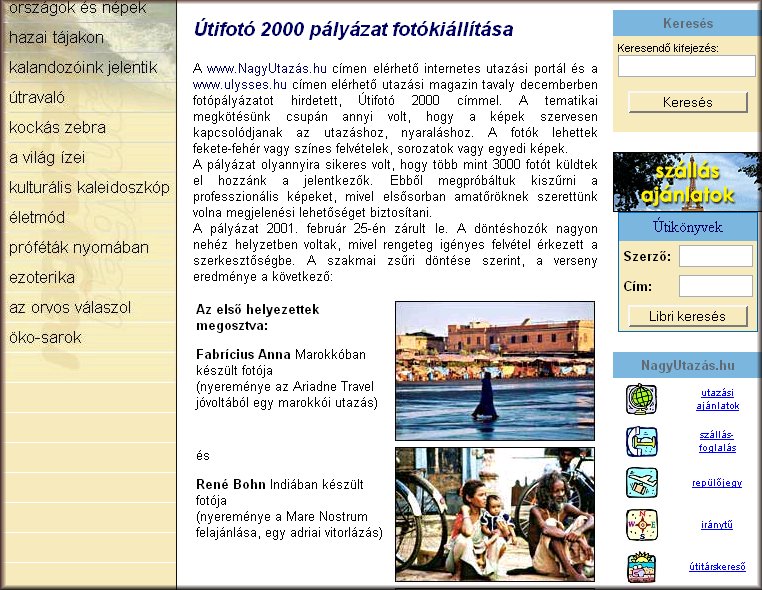Image resolution: width=762 pixels, height=590 pixels.
Task: Follow the útitárskereső link
Action: 717,567
